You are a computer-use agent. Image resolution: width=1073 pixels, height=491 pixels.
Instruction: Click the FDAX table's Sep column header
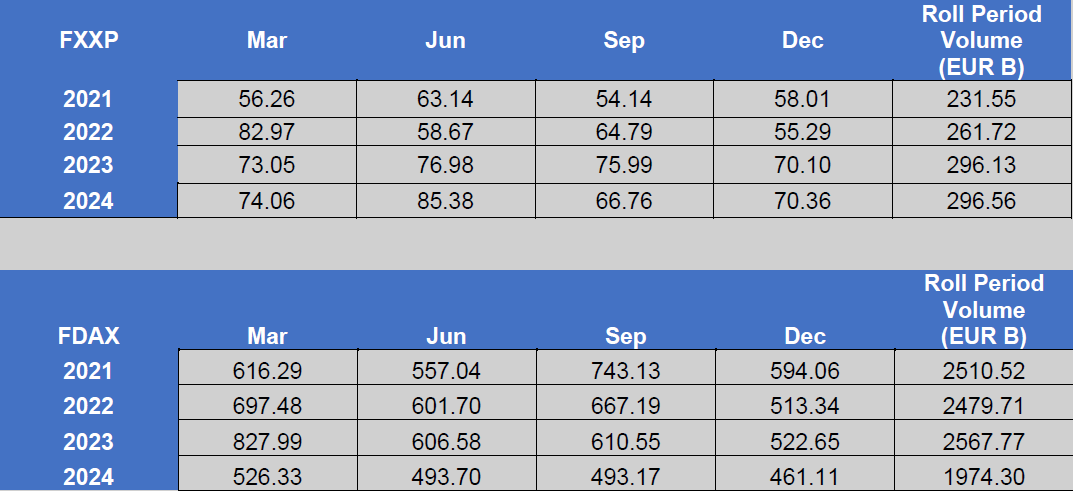tap(625, 336)
